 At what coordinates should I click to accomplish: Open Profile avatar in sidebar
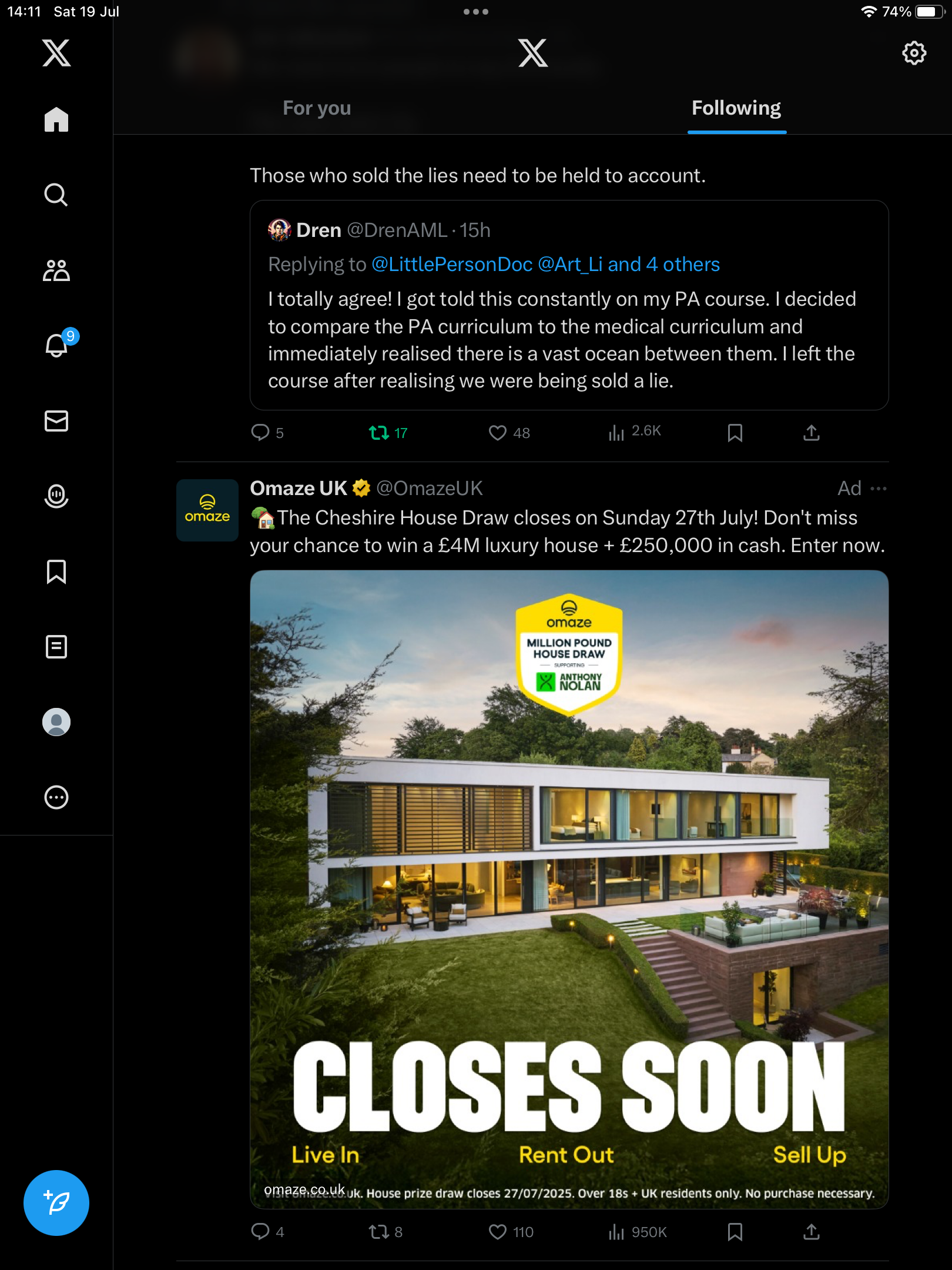(x=56, y=722)
